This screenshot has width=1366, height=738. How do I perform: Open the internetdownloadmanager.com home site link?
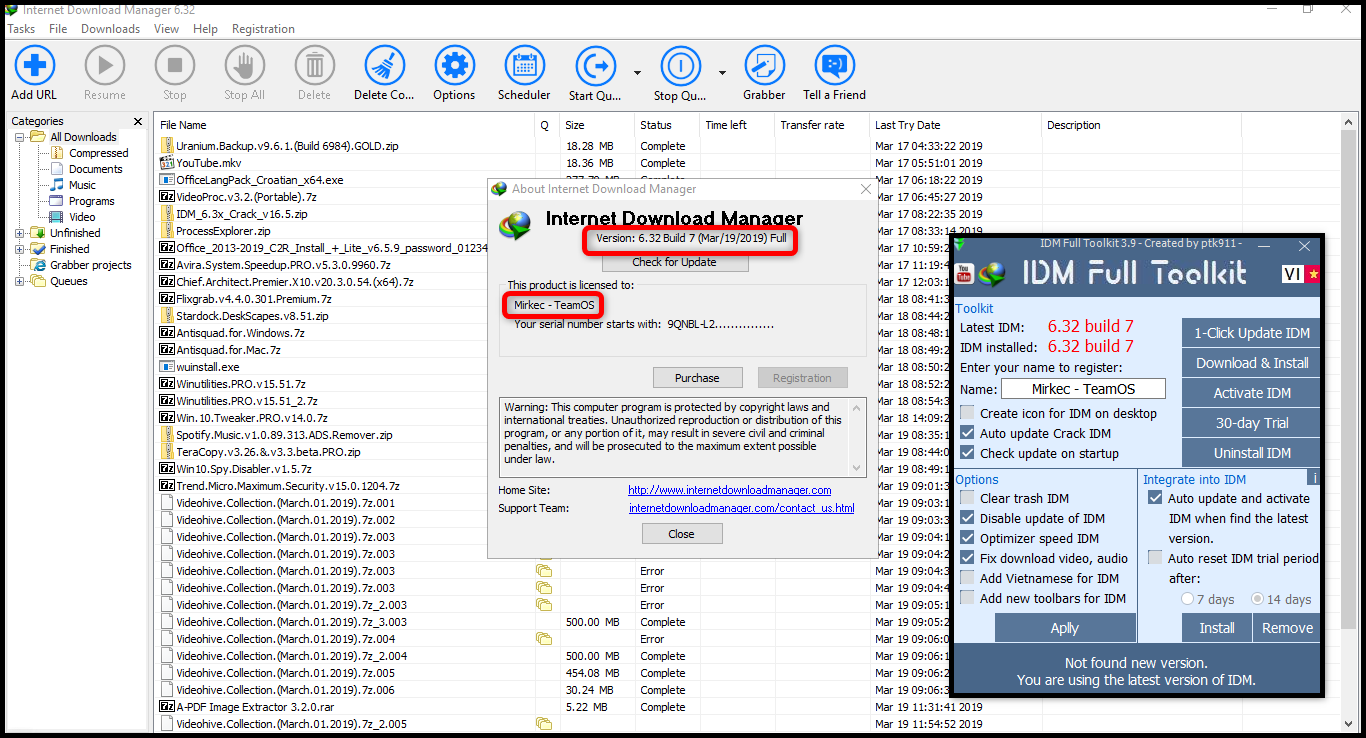tap(729, 490)
